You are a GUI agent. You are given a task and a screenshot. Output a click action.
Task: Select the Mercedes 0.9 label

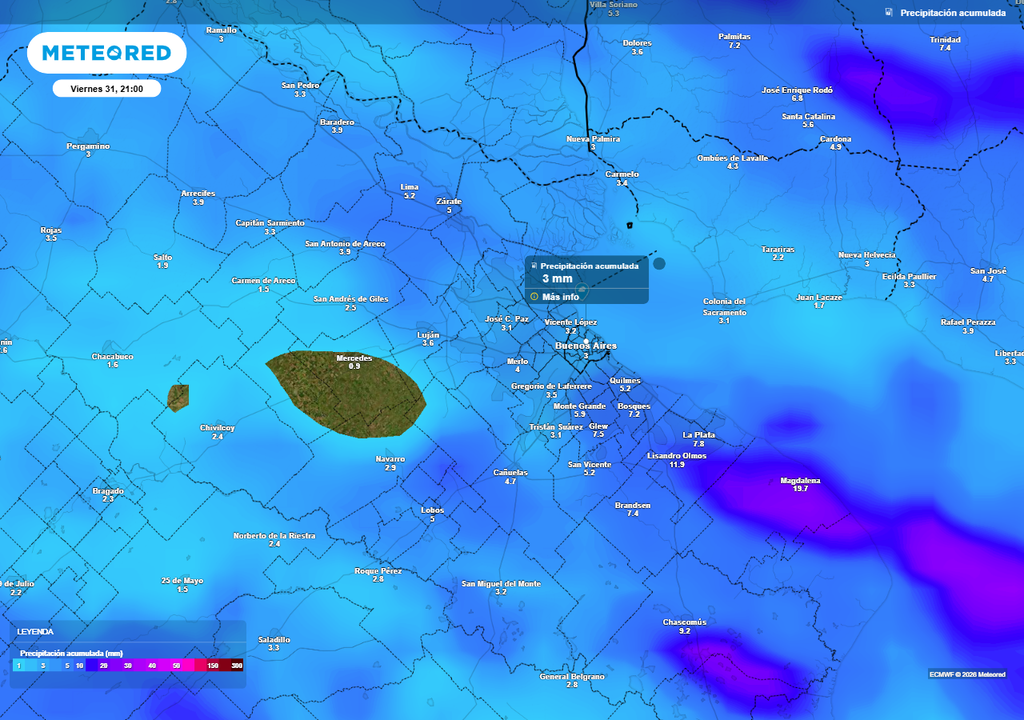(354, 362)
